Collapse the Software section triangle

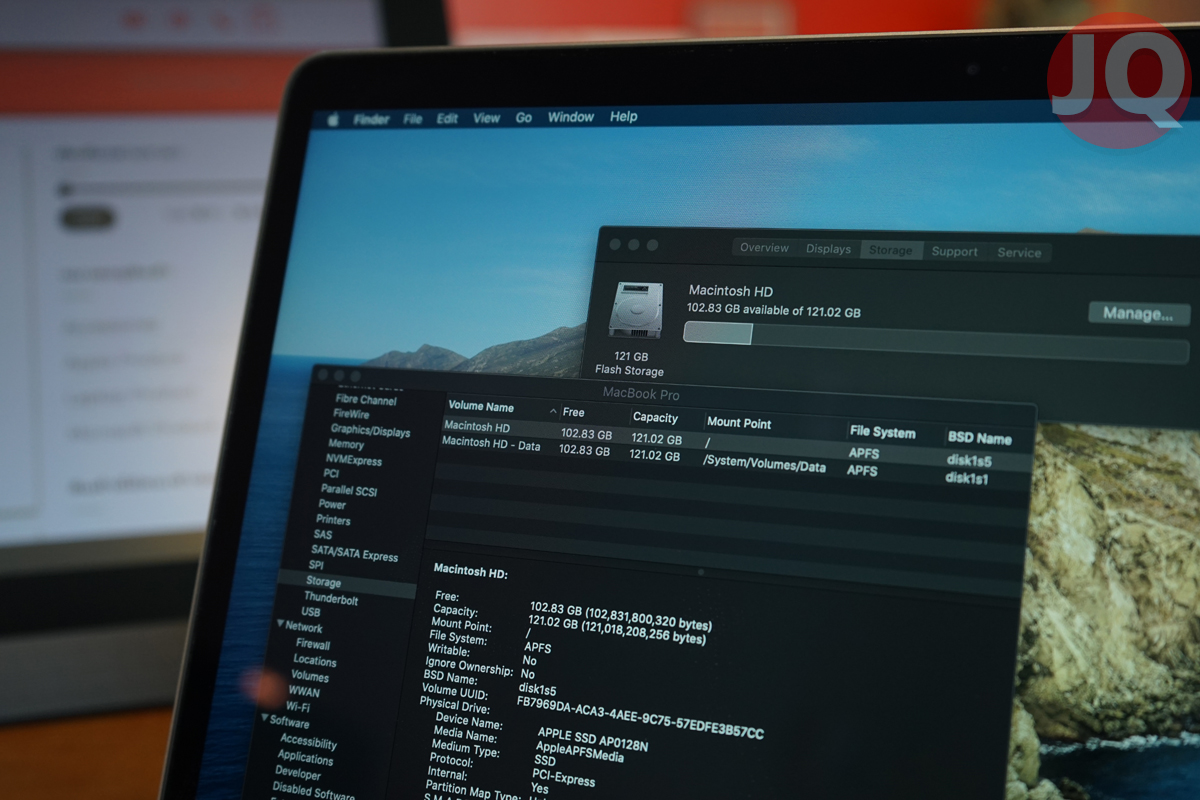[264, 718]
